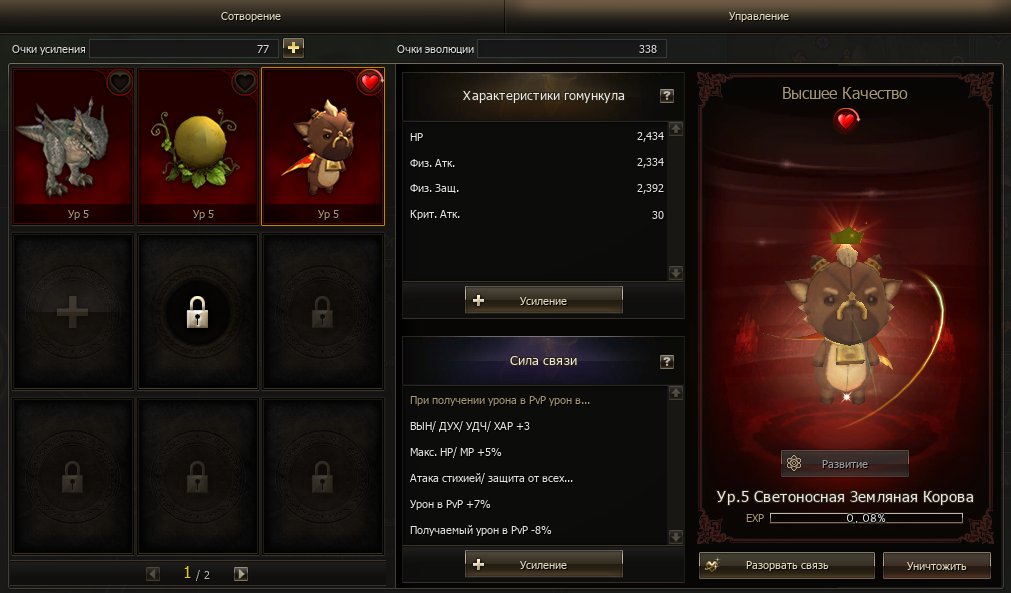Select the dragon homunculus card
Viewport: 1011px width, 593px height.
click(73, 146)
